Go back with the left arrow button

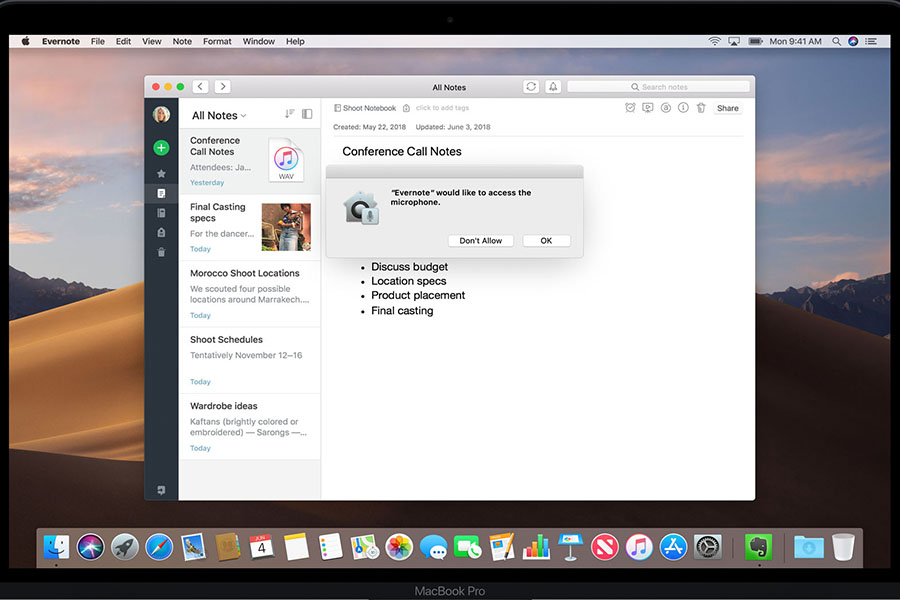coord(200,87)
